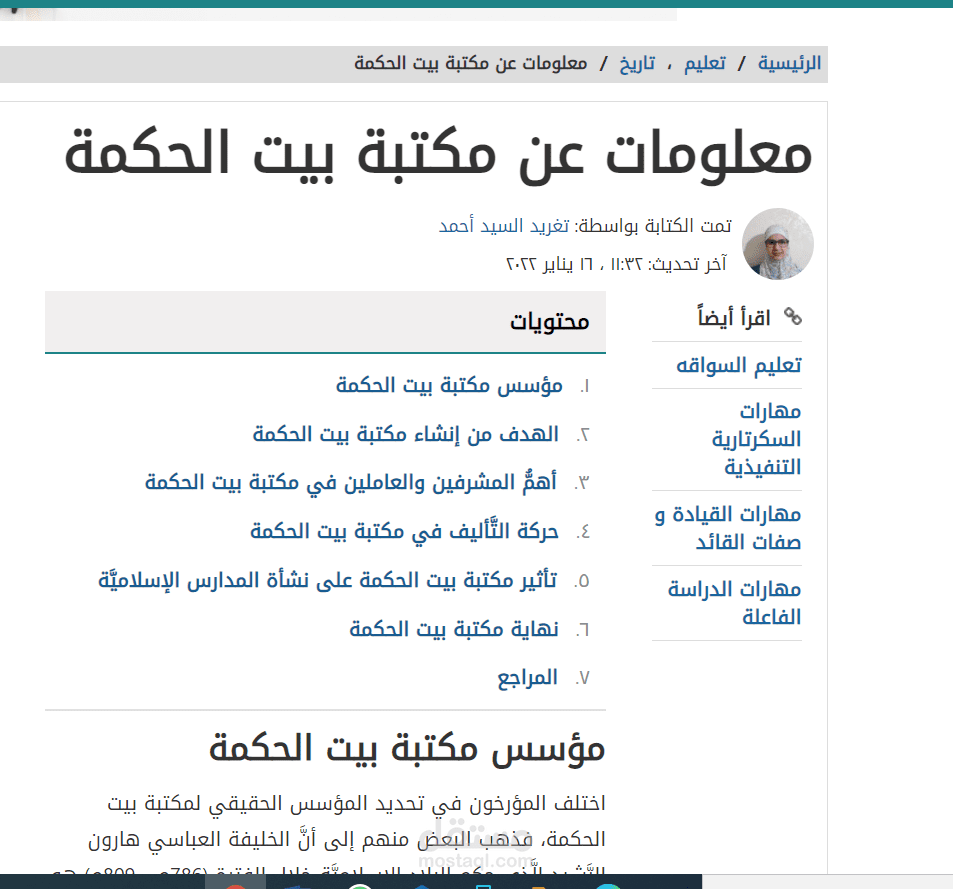The height and width of the screenshot is (889, 953).
Task: Click the author's profile picture
Action: (777, 243)
